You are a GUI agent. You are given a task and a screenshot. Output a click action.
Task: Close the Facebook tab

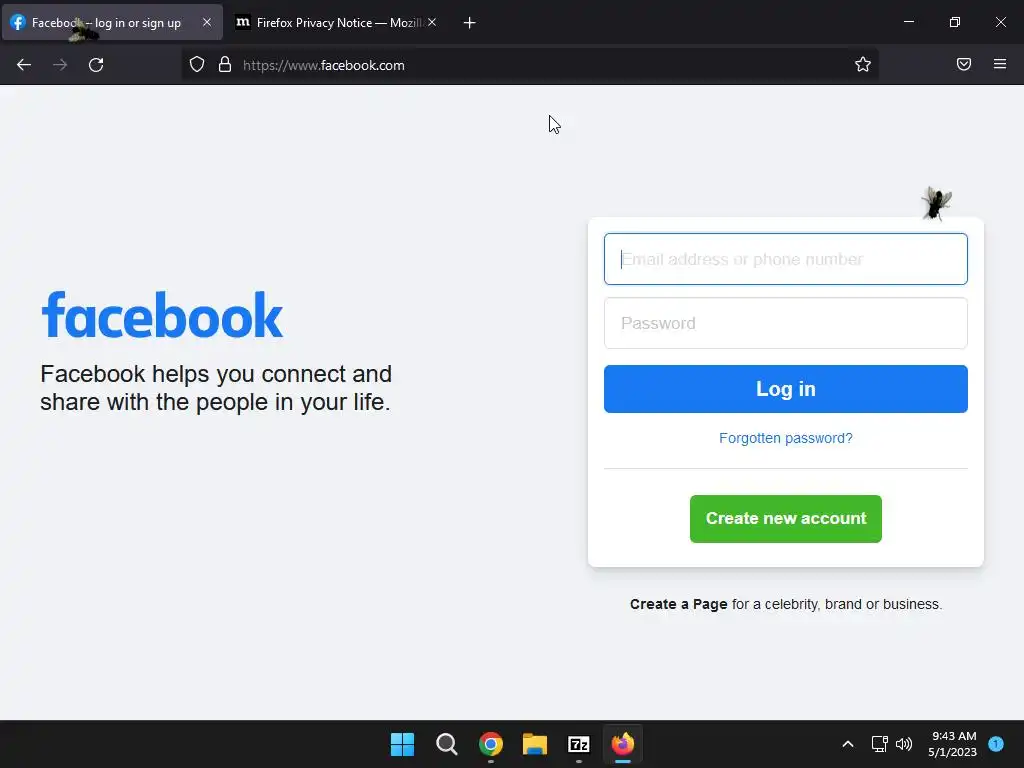[207, 22]
